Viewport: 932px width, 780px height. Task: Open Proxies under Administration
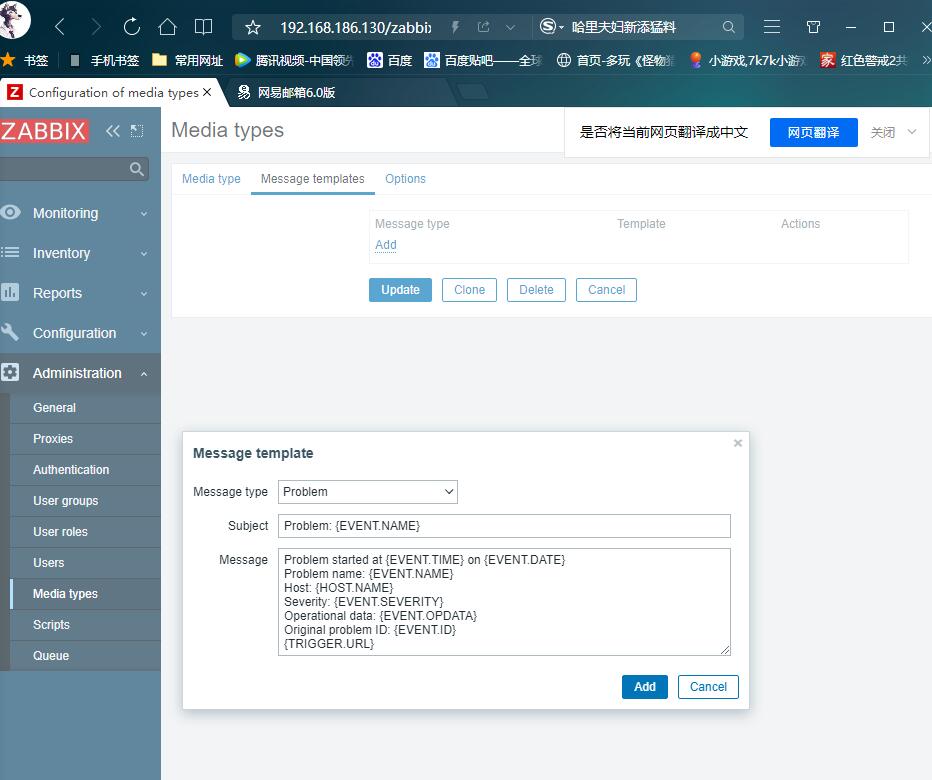coord(85,439)
